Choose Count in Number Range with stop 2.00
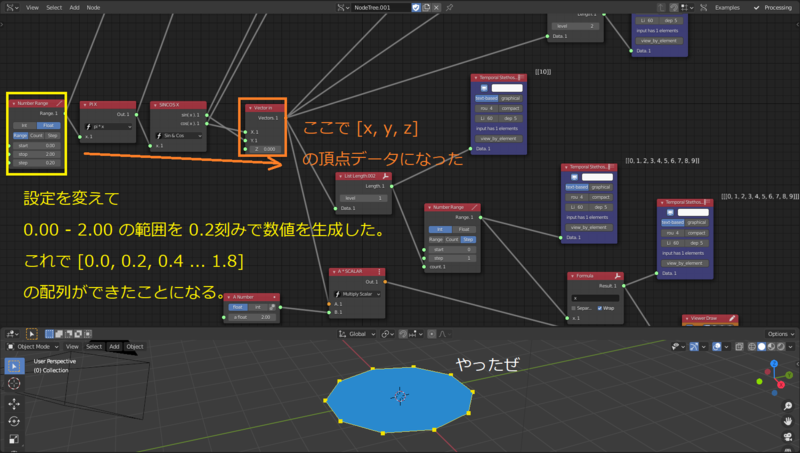Screen dimensions: 800x453 point(37,136)
